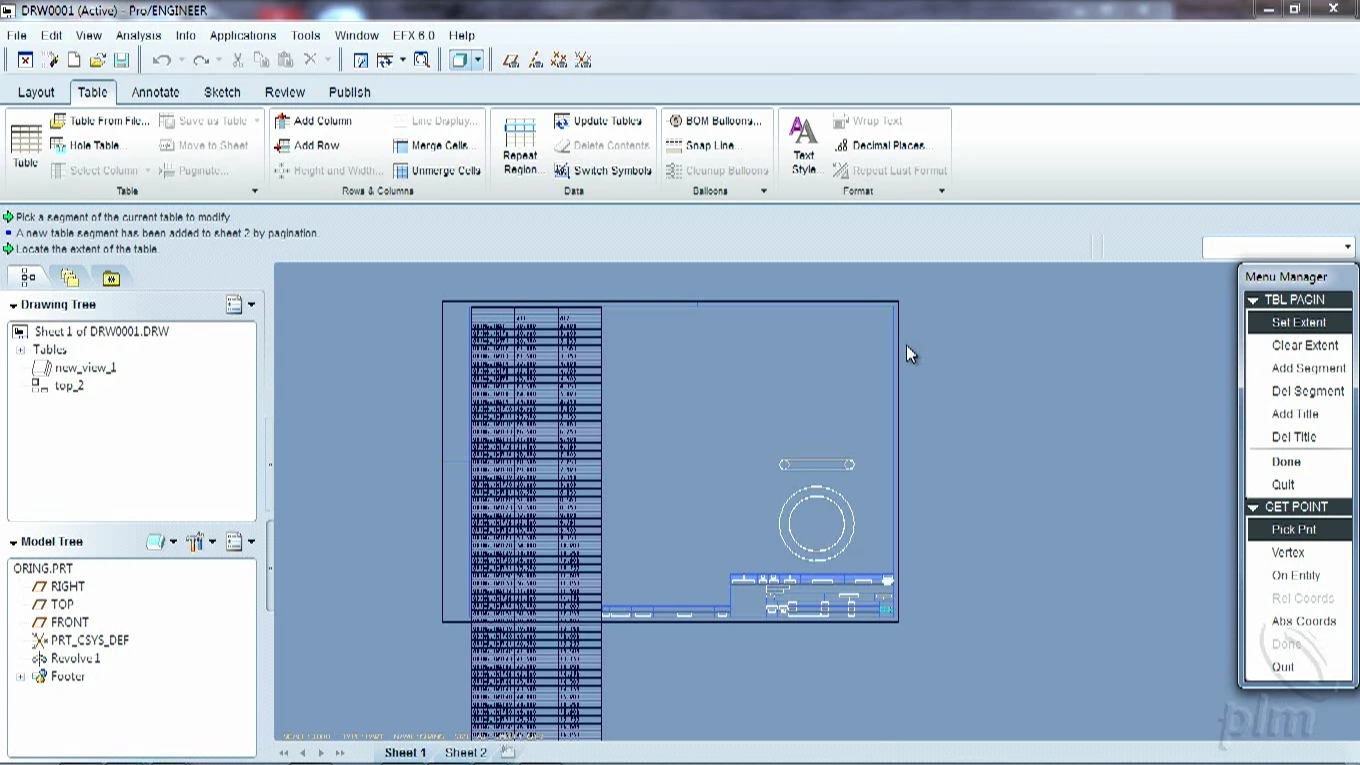Open the Analysis menu

point(138,35)
